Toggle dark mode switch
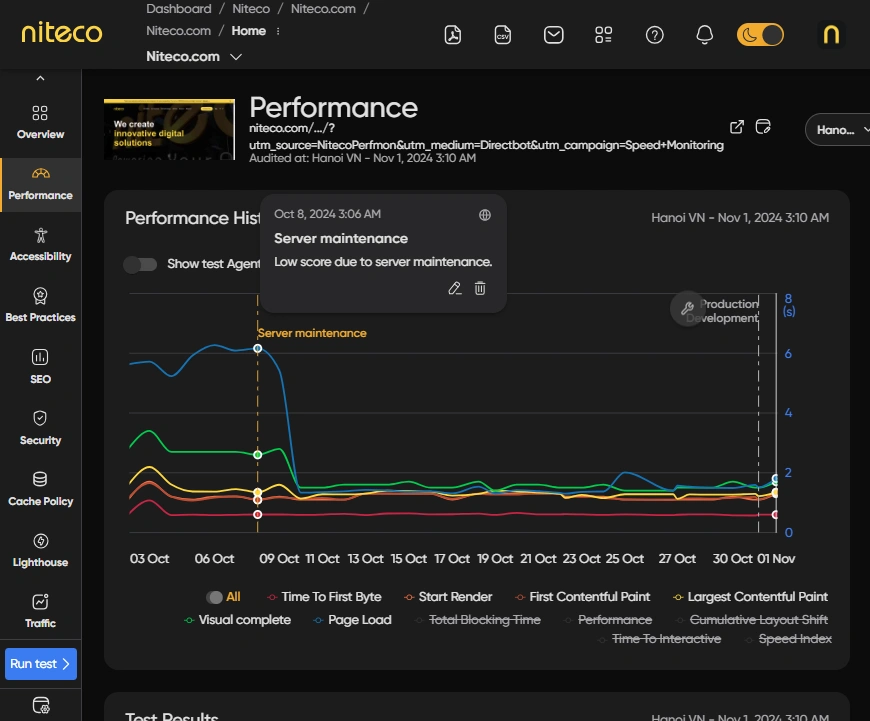Image resolution: width=870 pixels, height=721 pixels. 760,35
